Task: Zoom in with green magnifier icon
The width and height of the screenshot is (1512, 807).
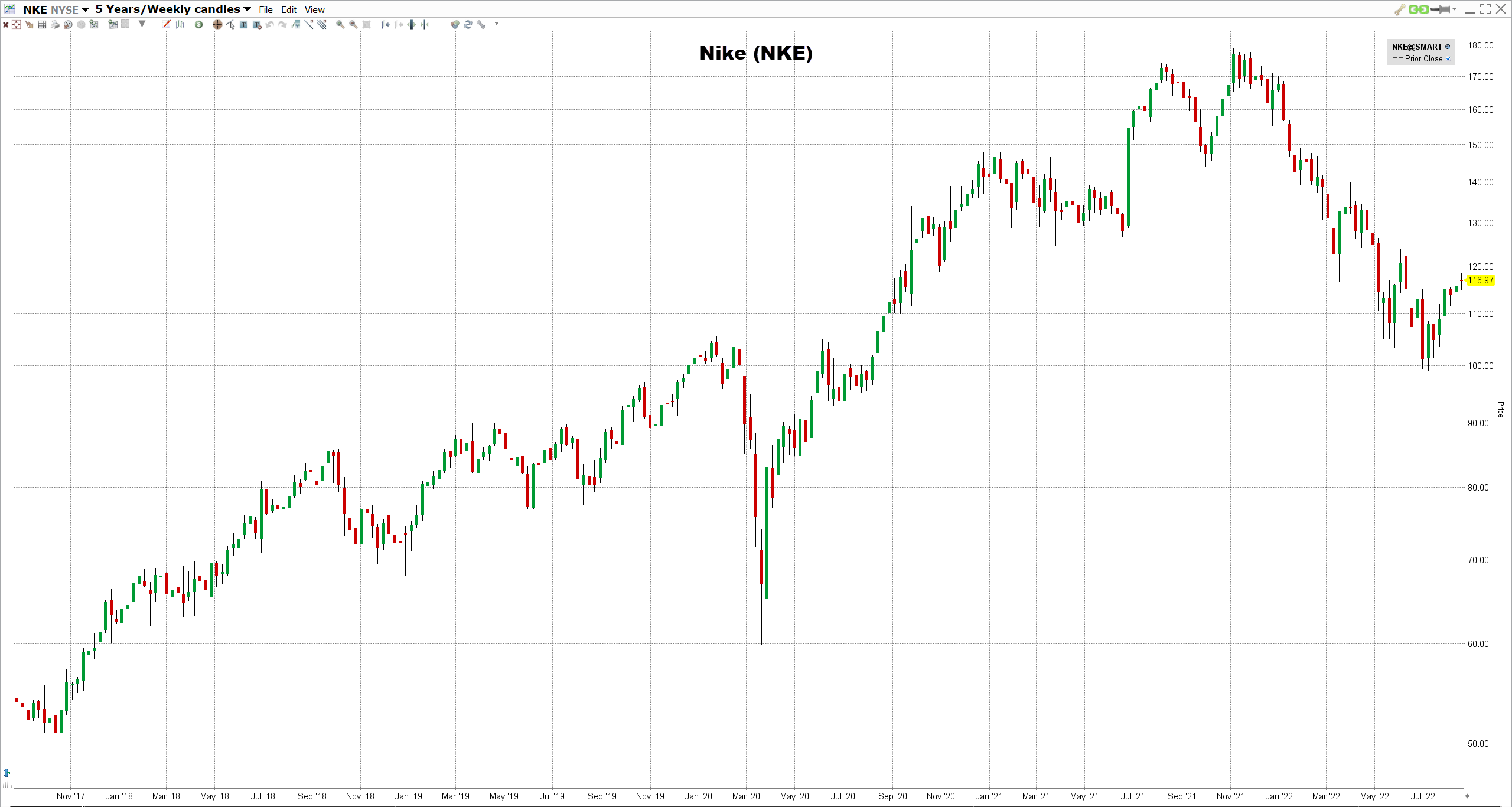Action: tap(340, 24)
